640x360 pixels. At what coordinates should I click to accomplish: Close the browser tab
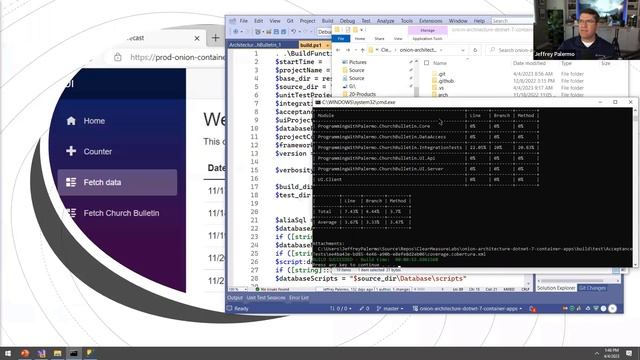click(197, 38)
